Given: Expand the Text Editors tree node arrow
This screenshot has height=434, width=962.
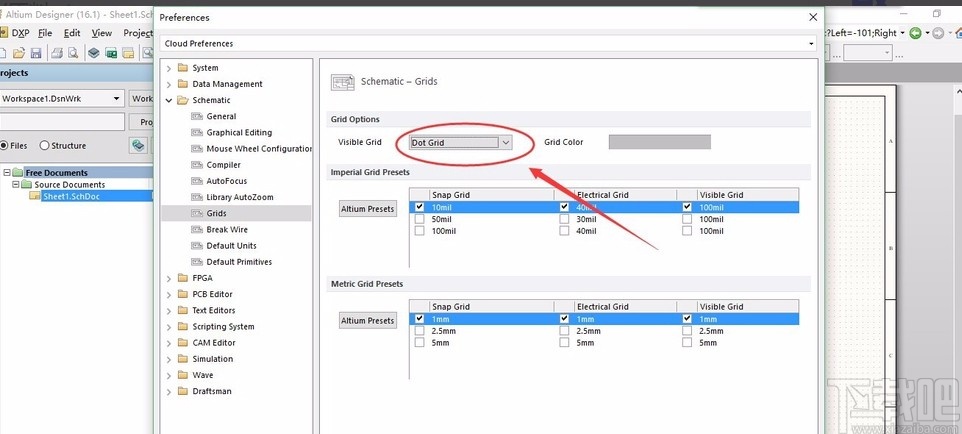Looking at the screenshot, I should (169, 310).
